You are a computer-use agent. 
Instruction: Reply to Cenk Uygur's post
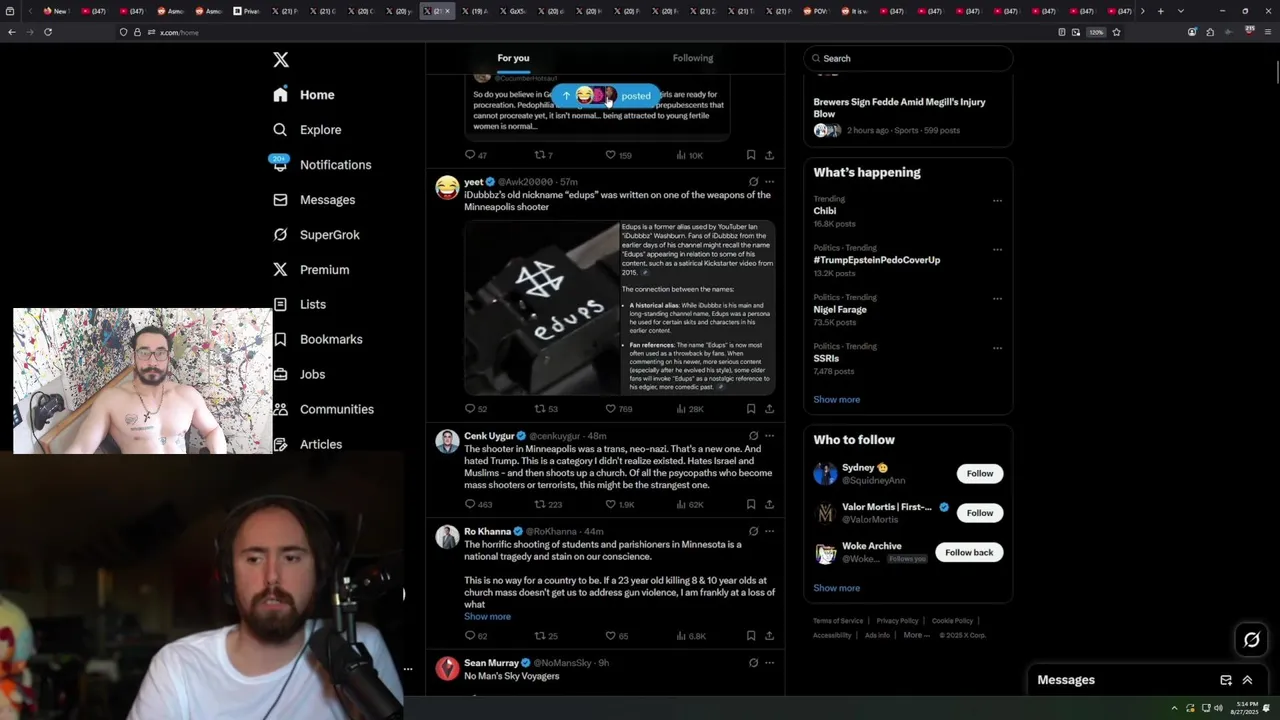pos(470,505)
